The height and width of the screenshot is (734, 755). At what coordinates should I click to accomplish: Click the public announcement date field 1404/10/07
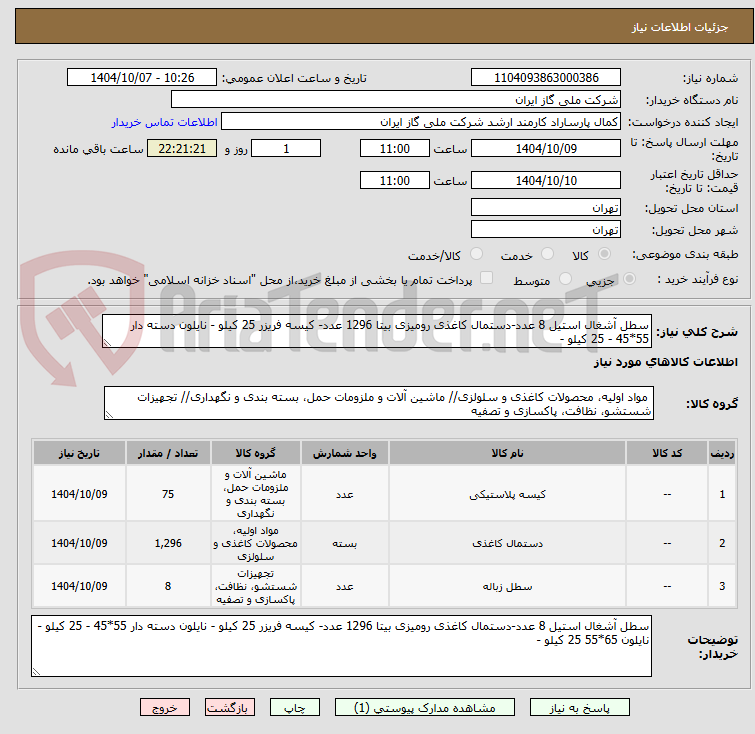pyautogui.click(x=142, y=78)
